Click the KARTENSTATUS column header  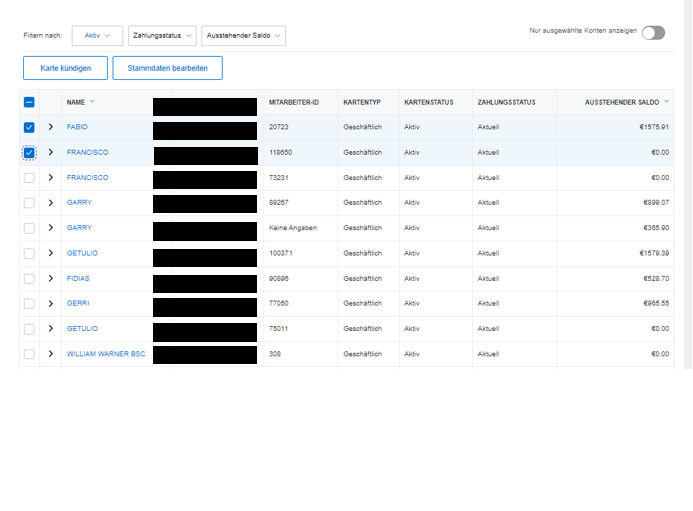coord(429,102)
